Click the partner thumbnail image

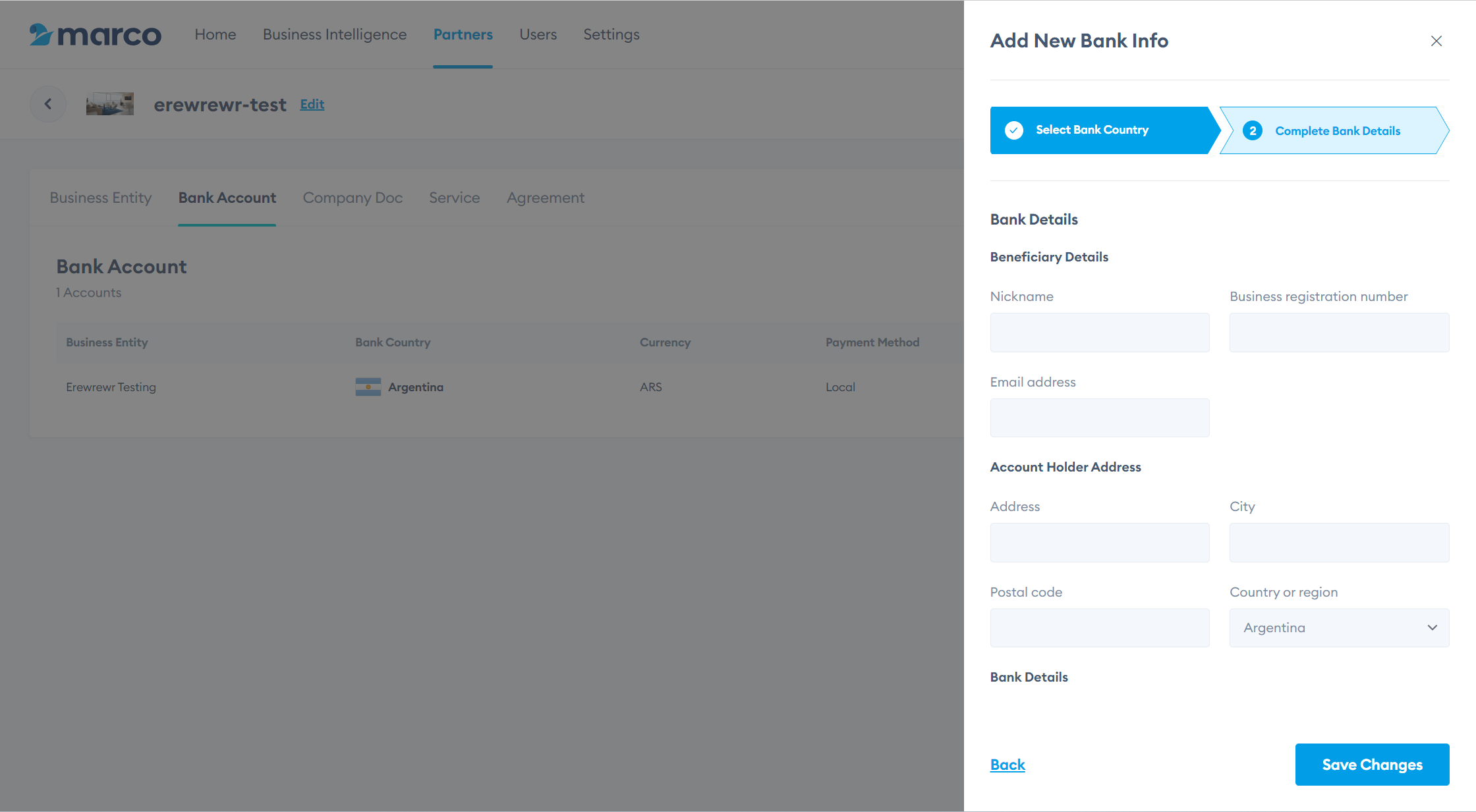[x=110, y=104]
